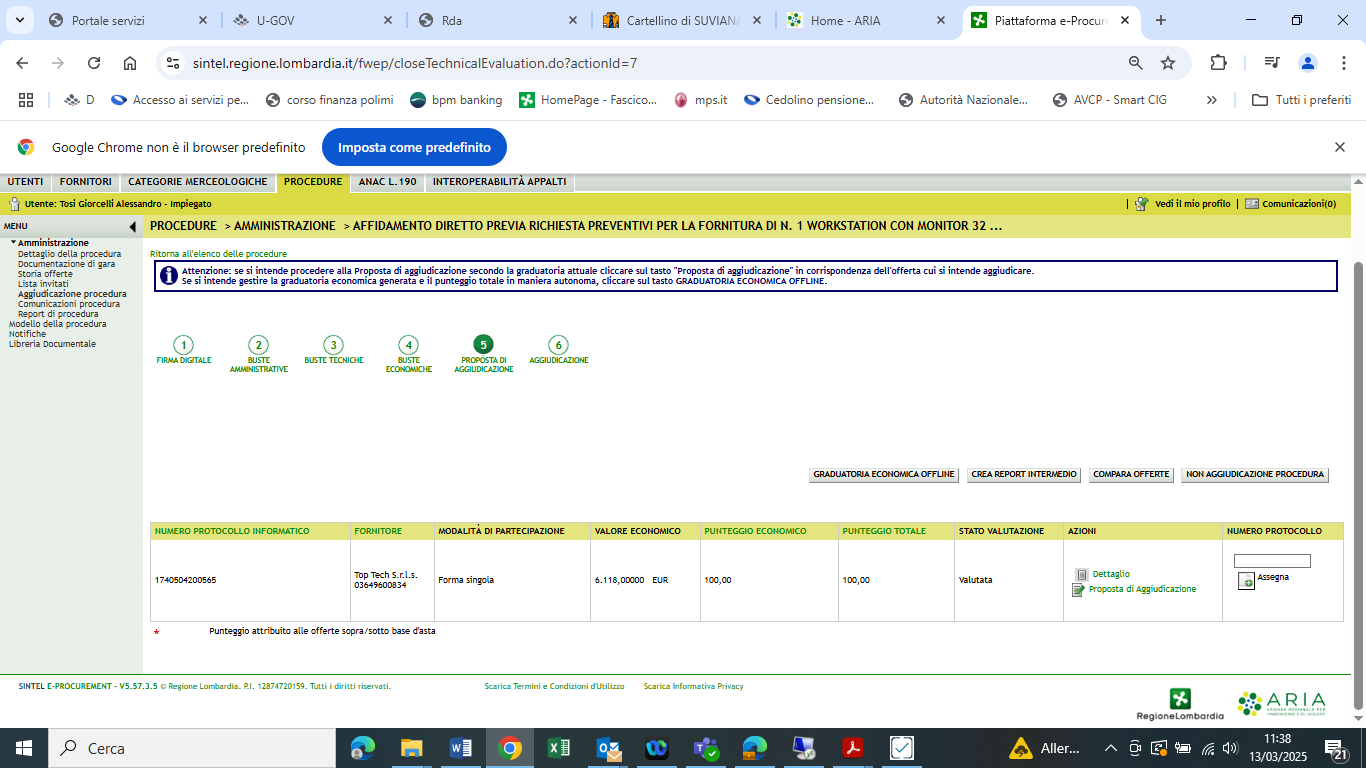The image size is (1366, 768).
Task: Go to step 6 Aggiudicazione
Action: [558, 345]
